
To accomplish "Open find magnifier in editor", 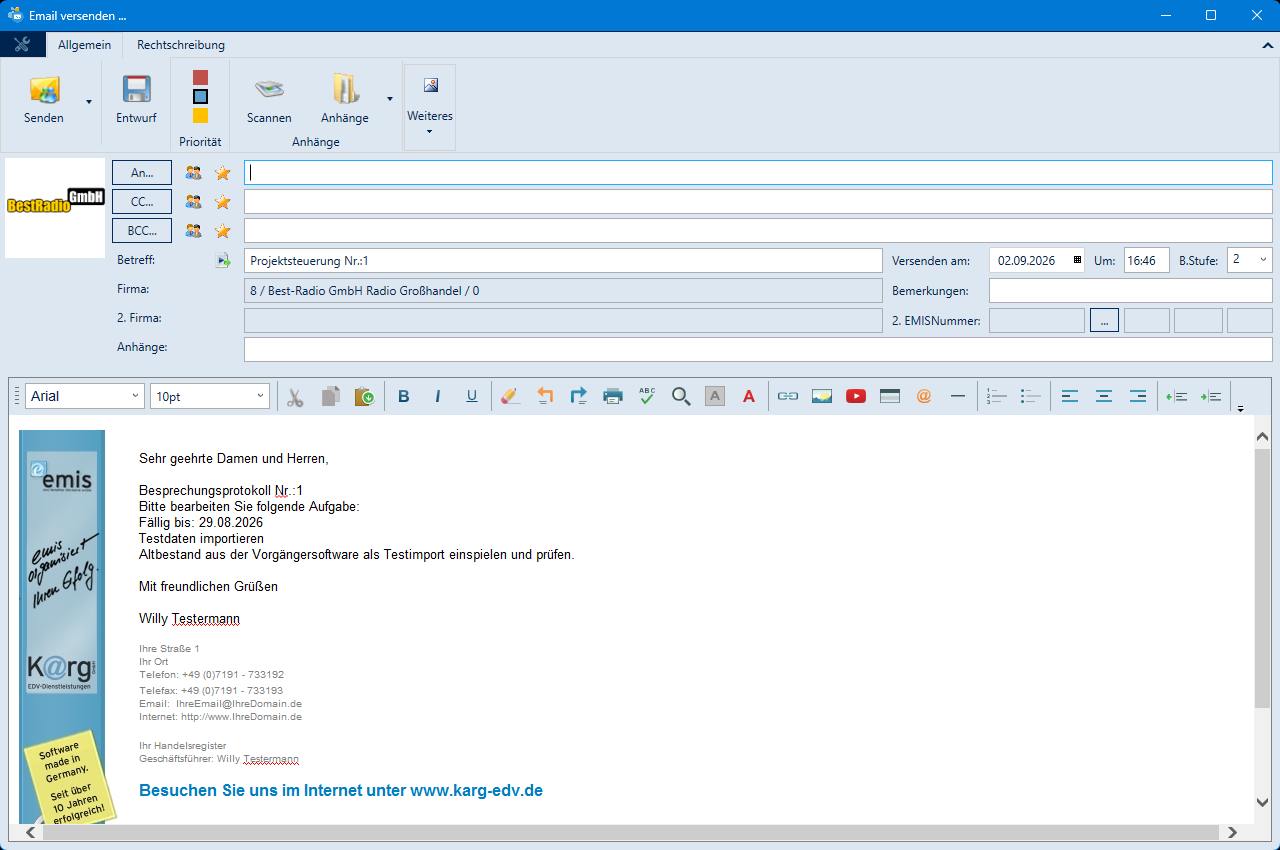I will pos(681,396).
